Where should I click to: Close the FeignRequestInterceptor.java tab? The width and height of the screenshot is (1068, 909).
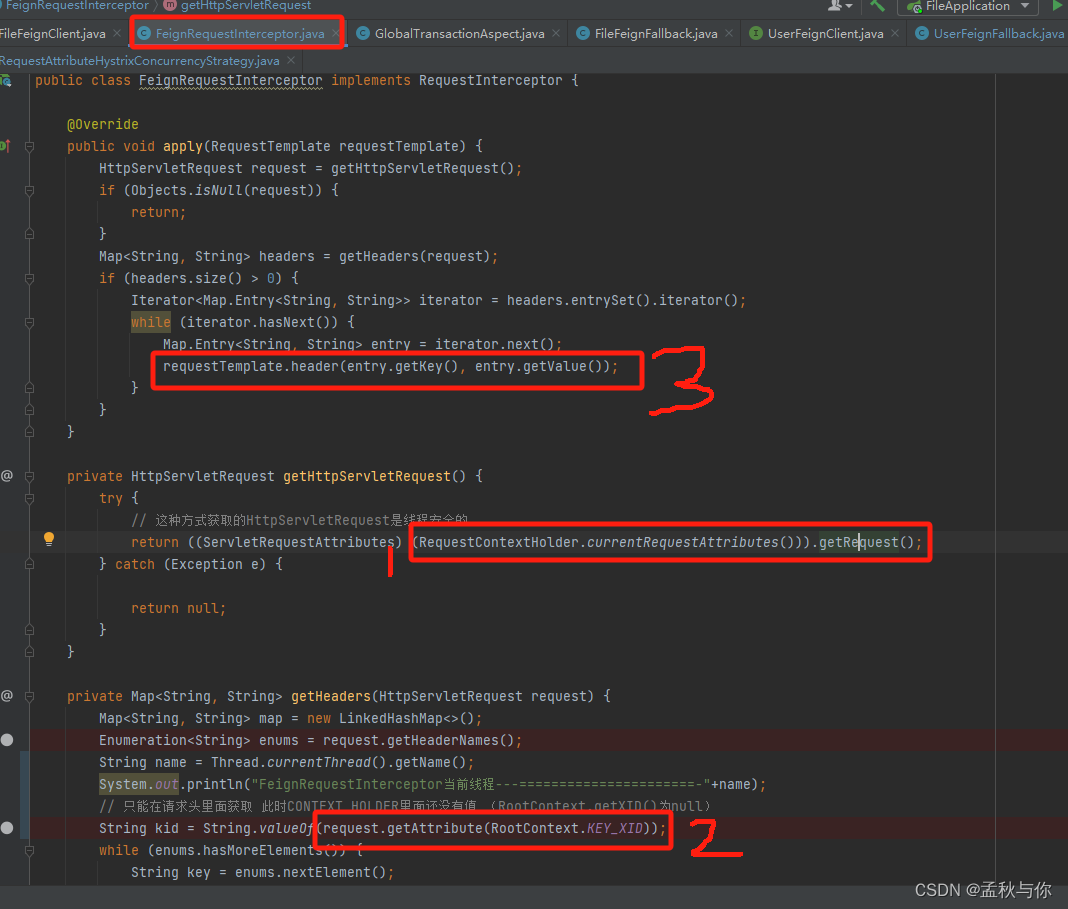[336, 33]
